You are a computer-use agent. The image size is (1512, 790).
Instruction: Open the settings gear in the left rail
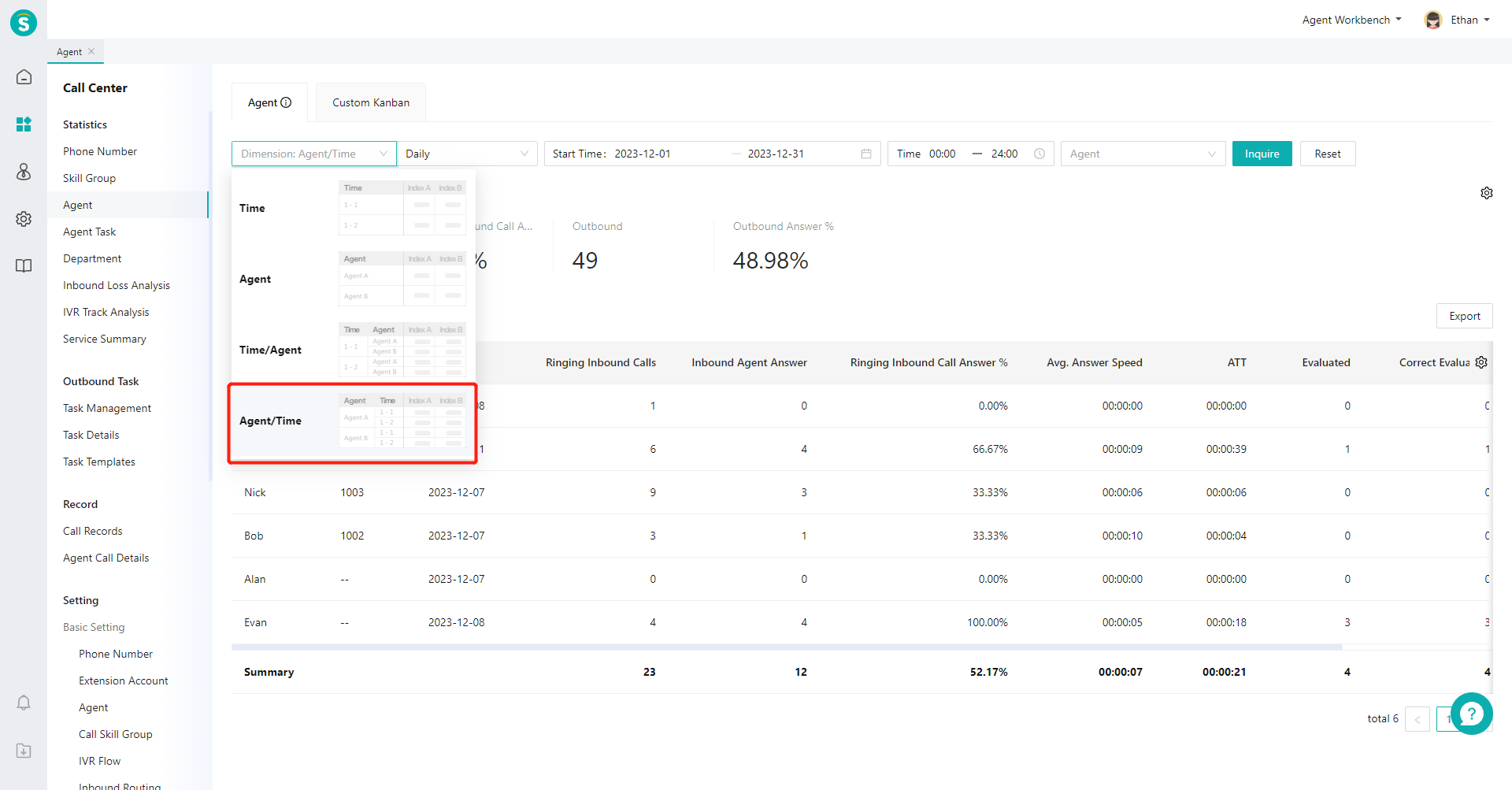(x=24, y=219)
